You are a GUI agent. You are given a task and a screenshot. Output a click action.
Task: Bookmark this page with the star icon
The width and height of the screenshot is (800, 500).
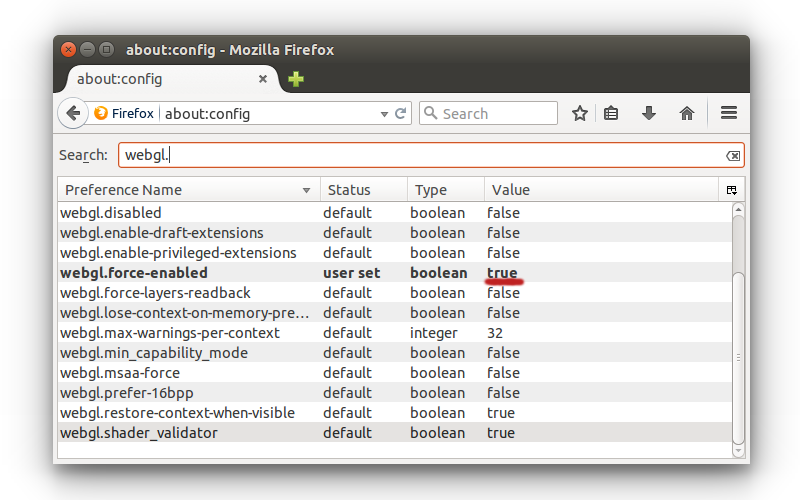[x=579, y=113]
